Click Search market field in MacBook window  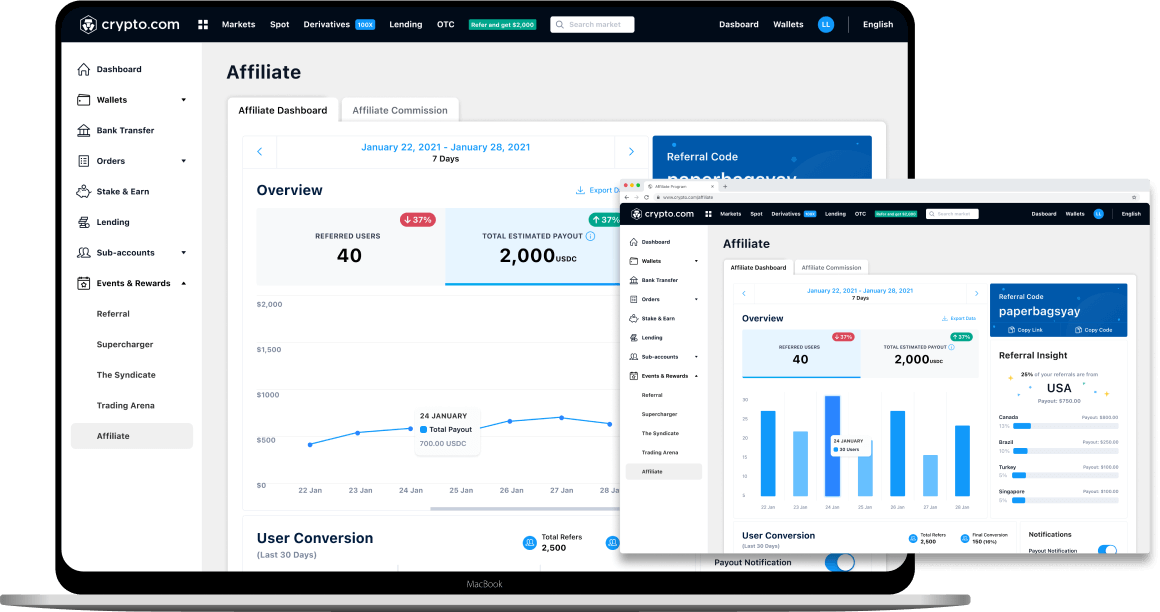592,24
